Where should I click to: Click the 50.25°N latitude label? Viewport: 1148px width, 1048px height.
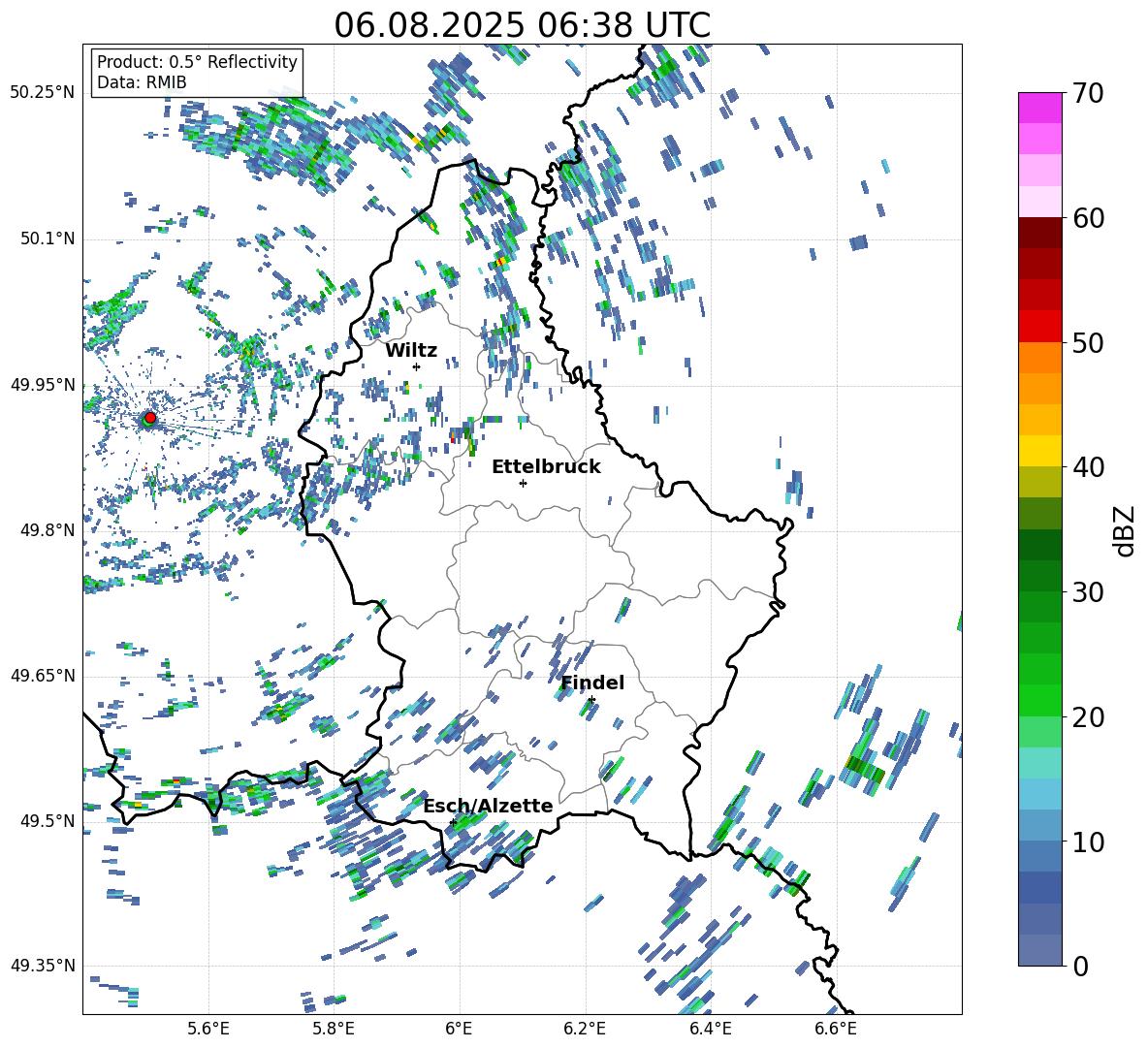coord(43,93)
